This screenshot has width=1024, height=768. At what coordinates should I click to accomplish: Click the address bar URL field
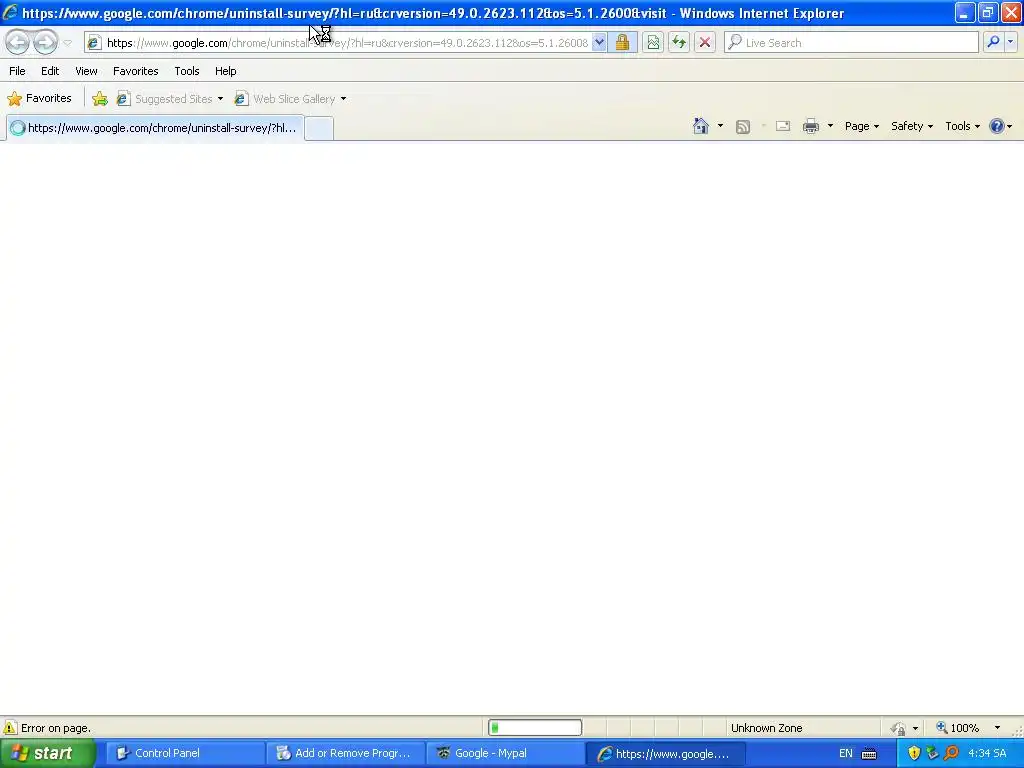(x=347, y=43)
